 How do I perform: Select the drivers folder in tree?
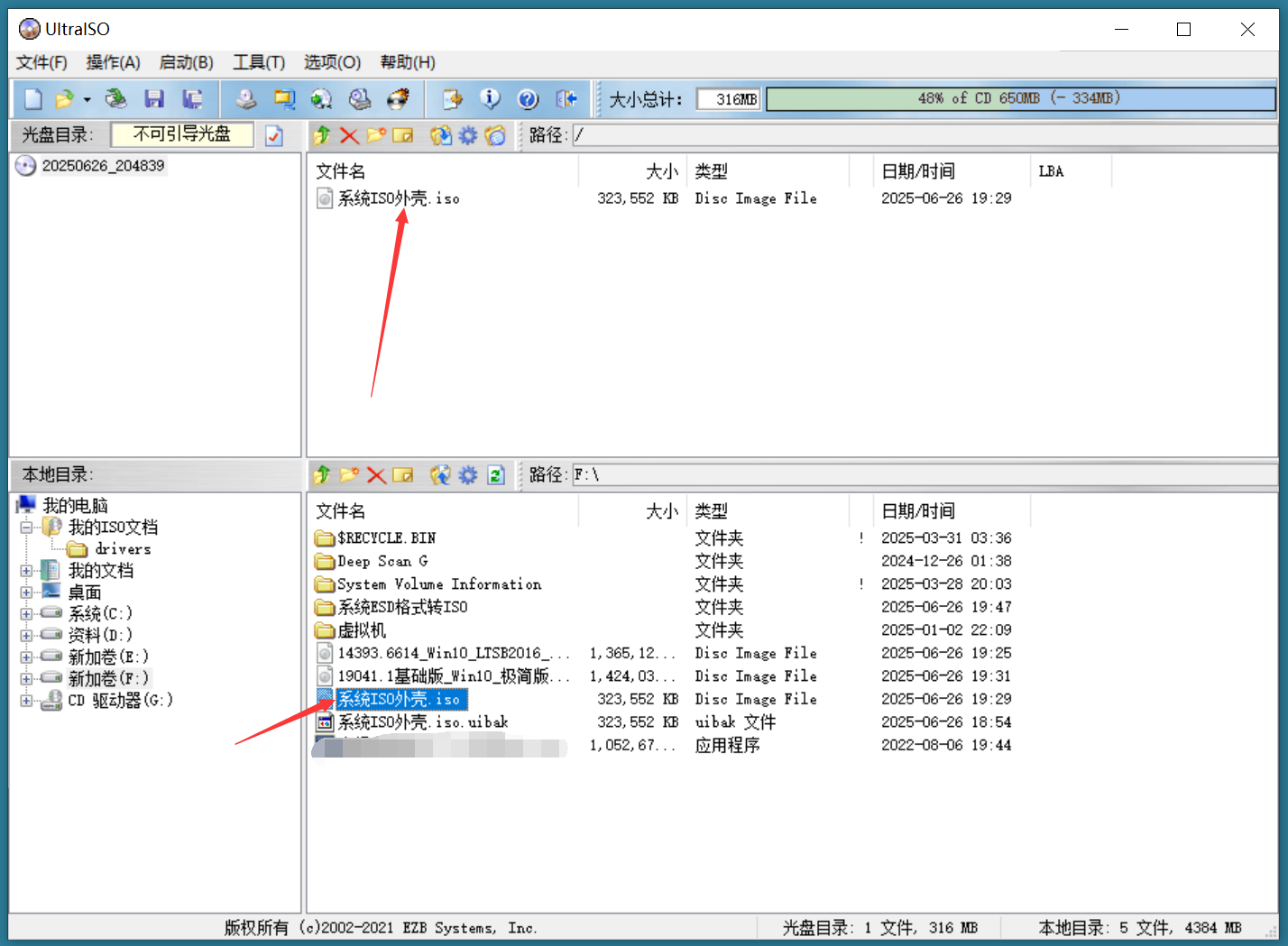point(123,549)
